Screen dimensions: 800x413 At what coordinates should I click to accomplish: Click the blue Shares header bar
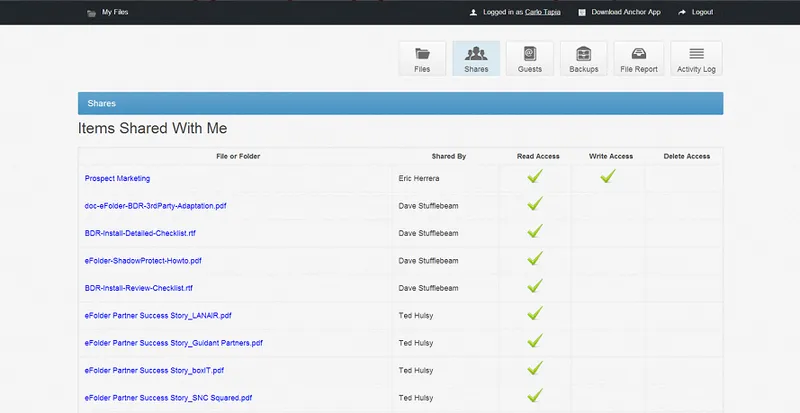click(x=401, y=103)
